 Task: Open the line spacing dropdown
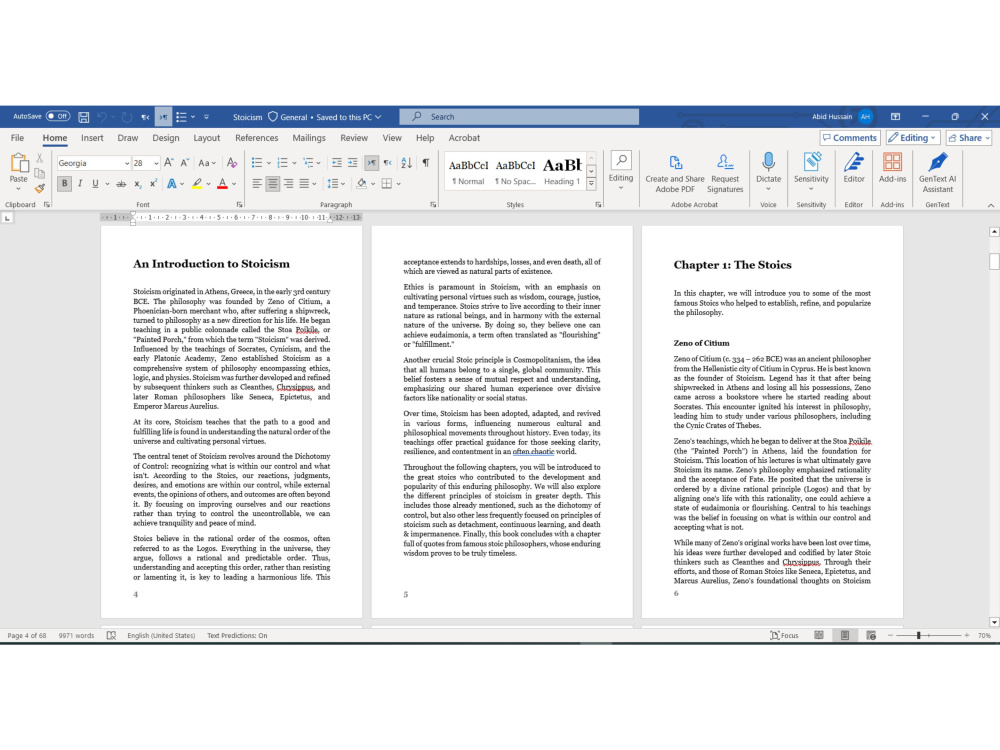pyautogui.click(x=335, y=184)
